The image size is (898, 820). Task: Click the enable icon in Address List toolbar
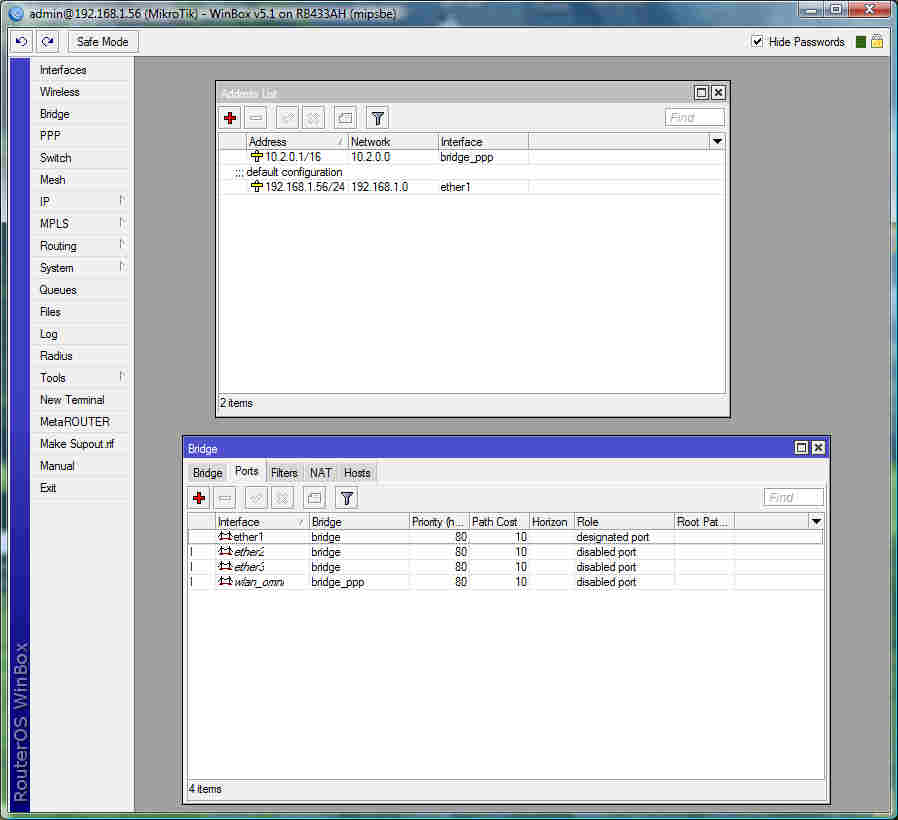click(x=287, y=118)
